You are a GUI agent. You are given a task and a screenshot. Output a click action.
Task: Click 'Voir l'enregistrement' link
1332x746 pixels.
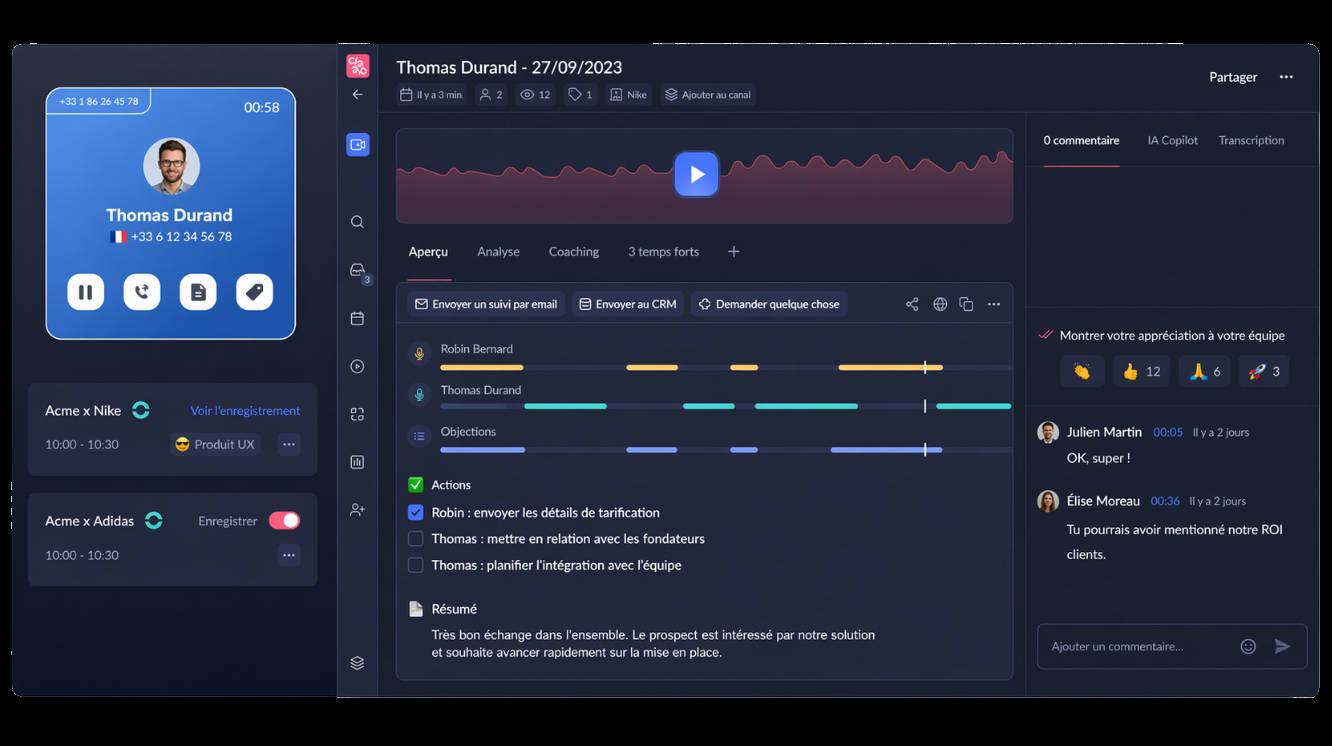pyautogui.click(x=245, y=410)
